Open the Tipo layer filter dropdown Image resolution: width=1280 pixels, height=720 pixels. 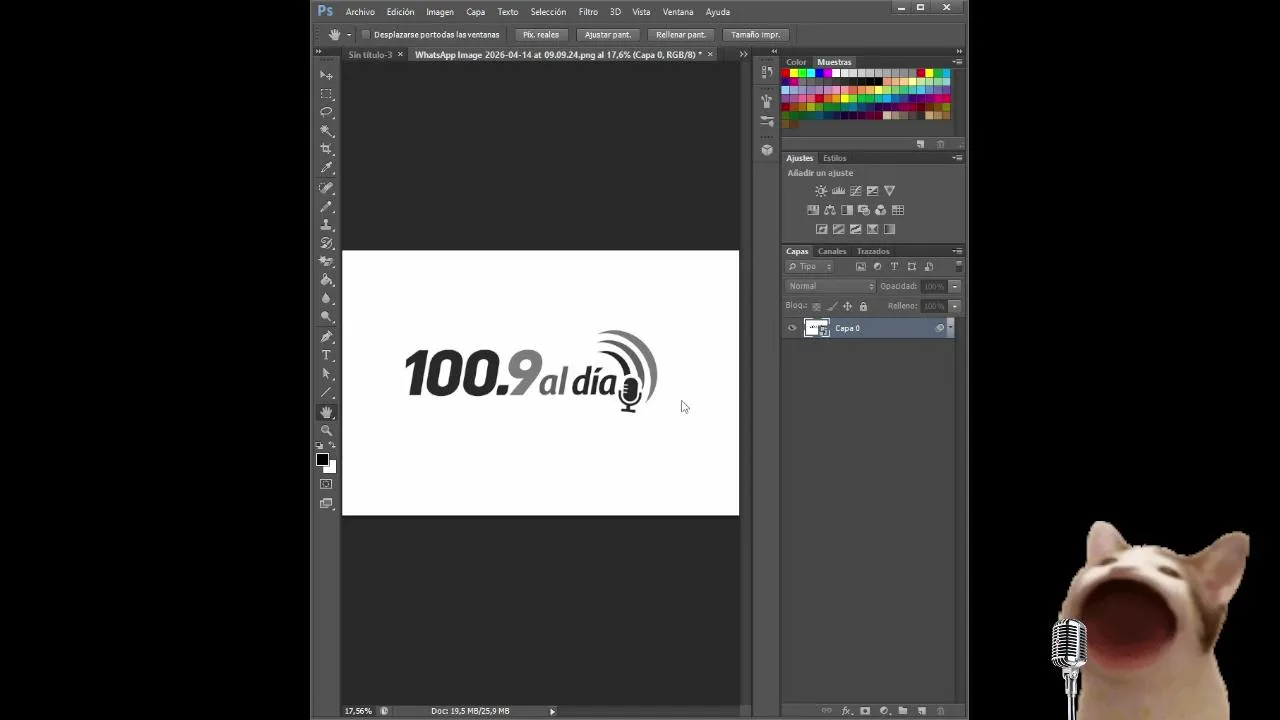(x=809, y=267)
